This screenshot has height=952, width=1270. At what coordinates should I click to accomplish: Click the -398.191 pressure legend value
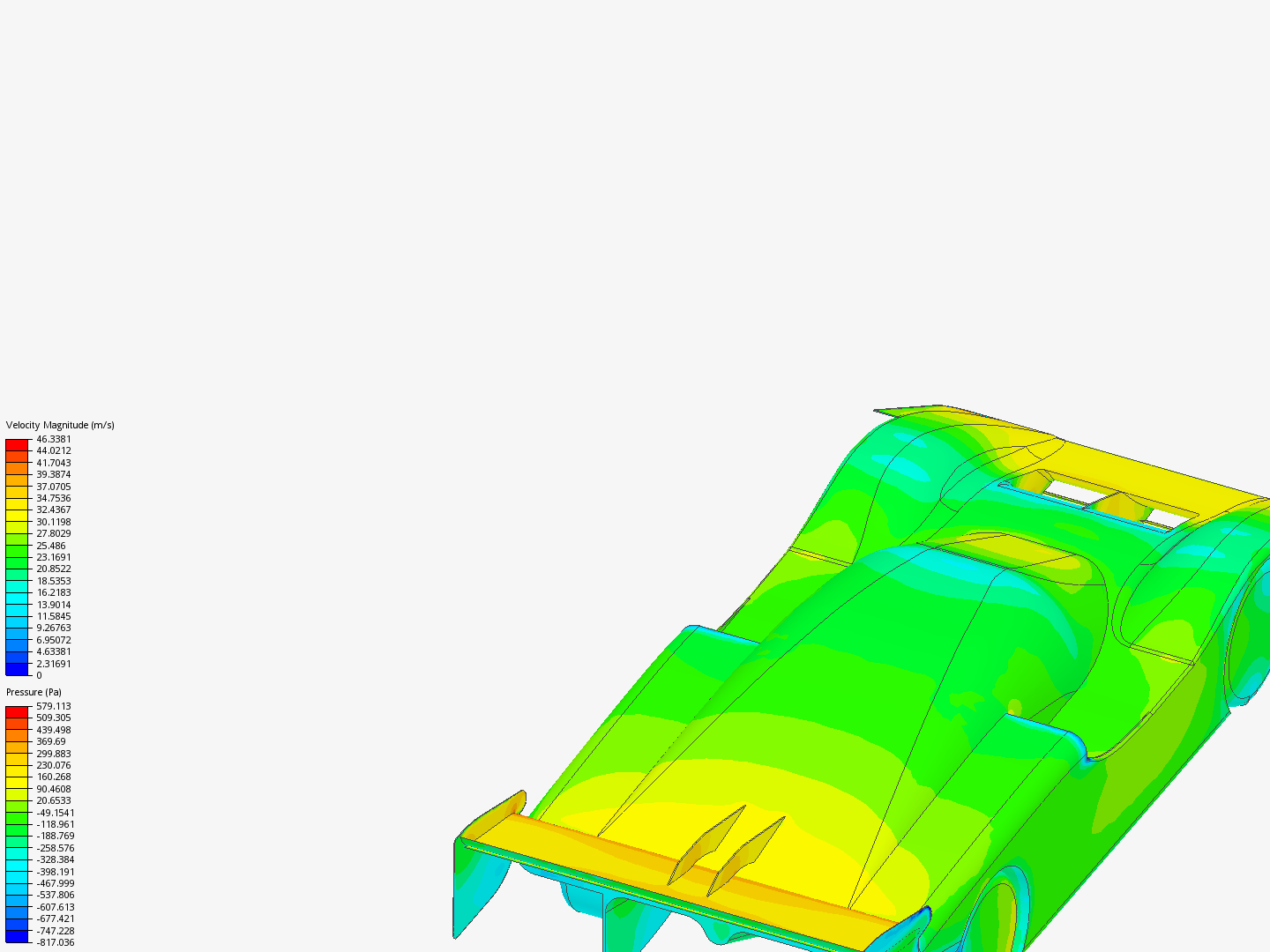[56, 872]
